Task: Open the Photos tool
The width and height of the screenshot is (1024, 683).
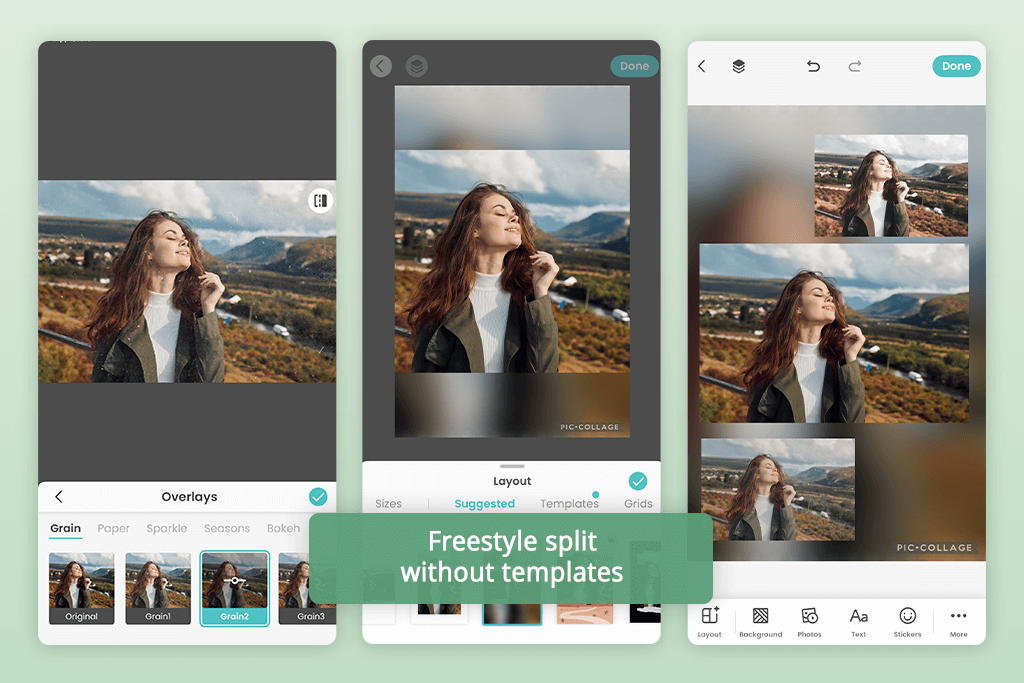Action: click(x=809, y=622)
